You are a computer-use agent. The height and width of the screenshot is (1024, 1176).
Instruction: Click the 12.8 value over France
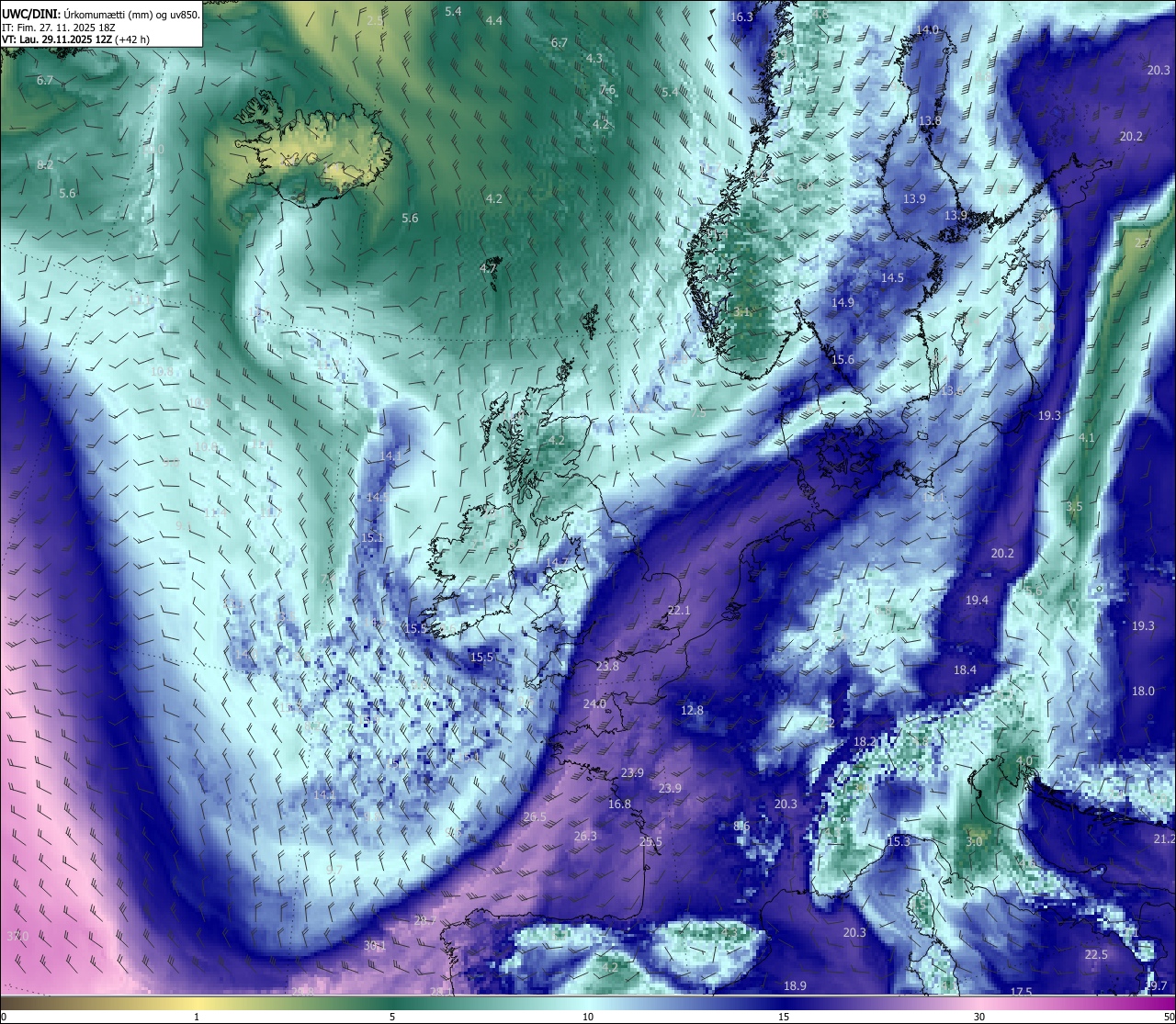coord(692,710)
